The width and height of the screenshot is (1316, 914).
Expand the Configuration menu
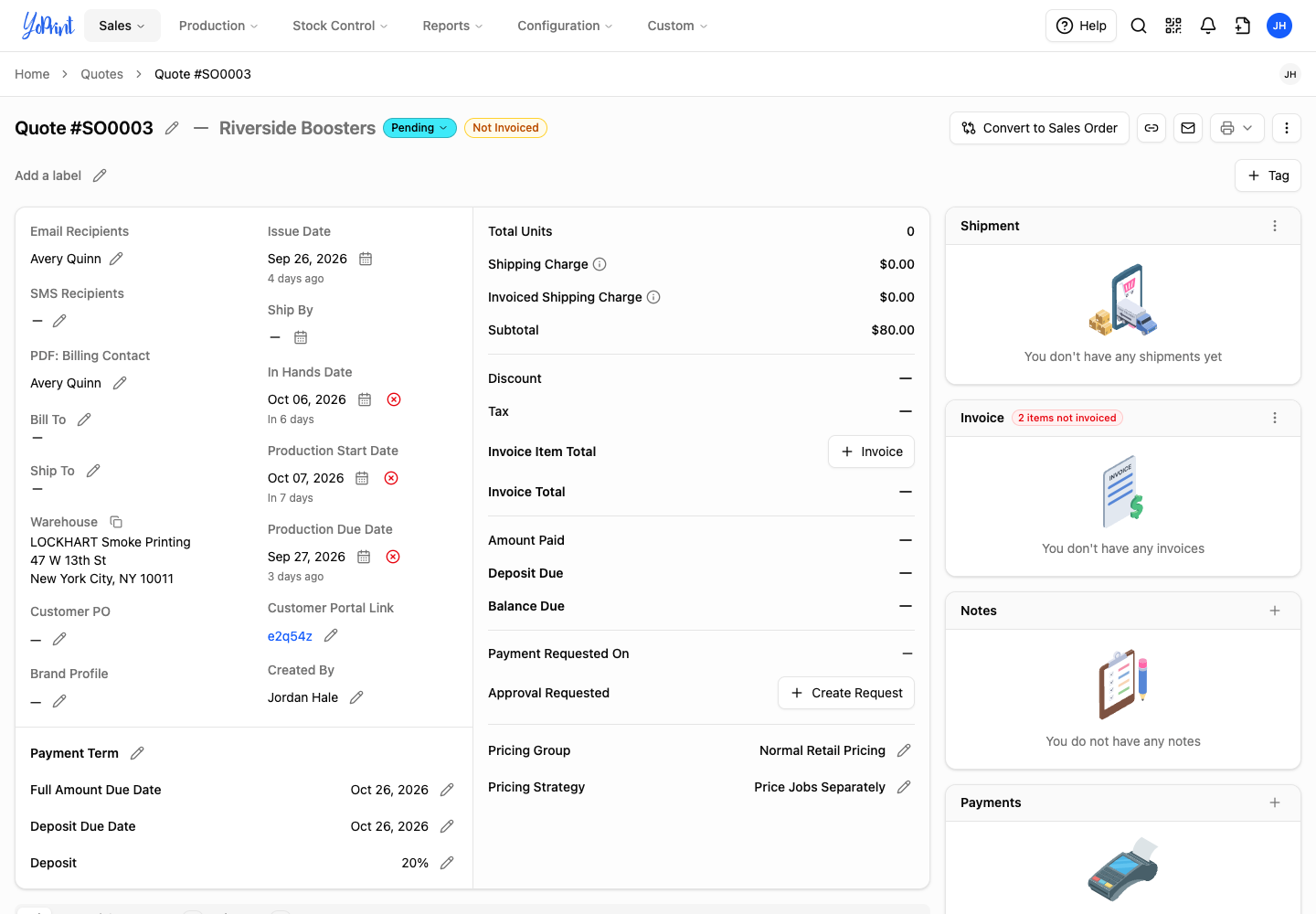[x=565, y=26]
